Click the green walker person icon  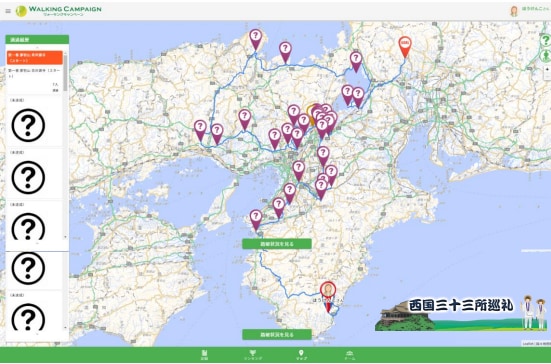click(546, 56)
